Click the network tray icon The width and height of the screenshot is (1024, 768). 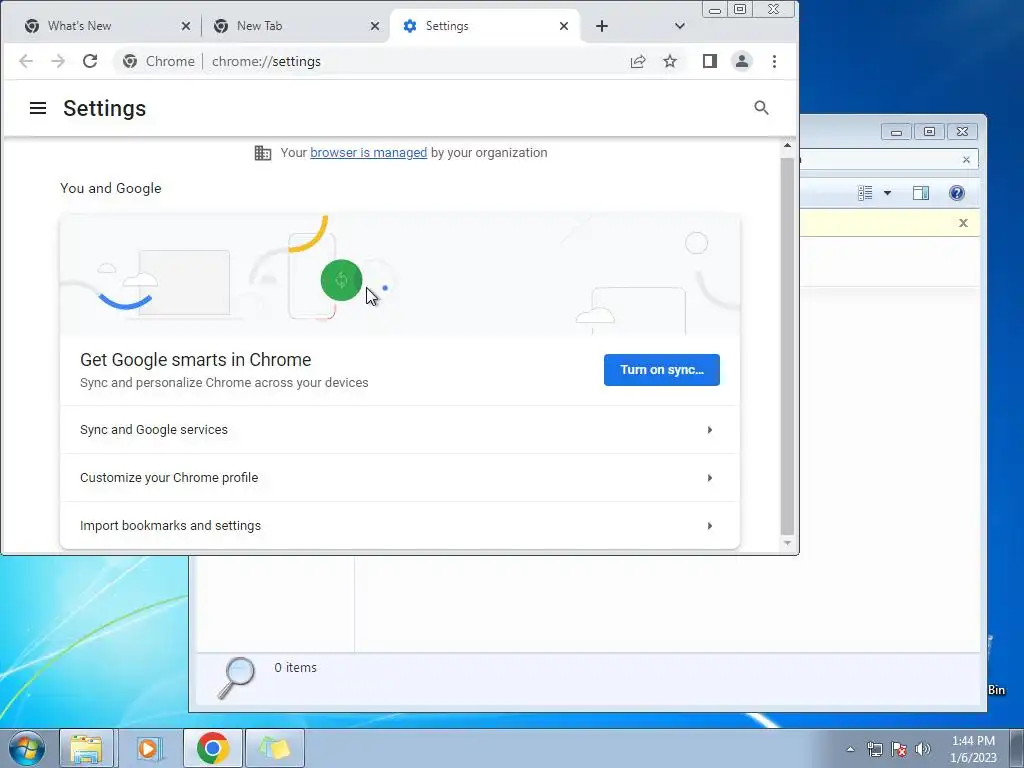(x=874, y=749)
